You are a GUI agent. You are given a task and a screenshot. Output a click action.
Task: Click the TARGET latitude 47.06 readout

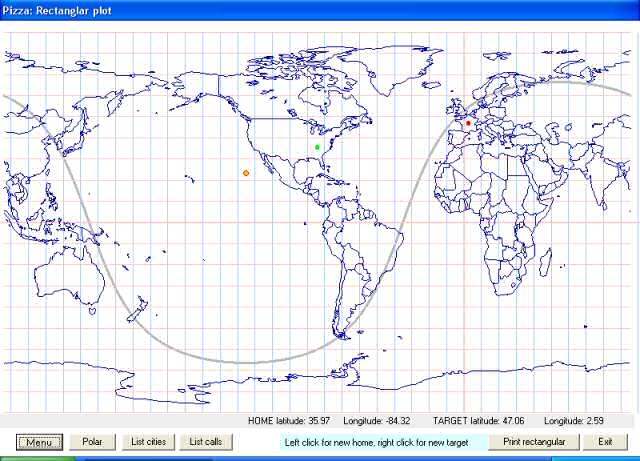click(478, 421)
